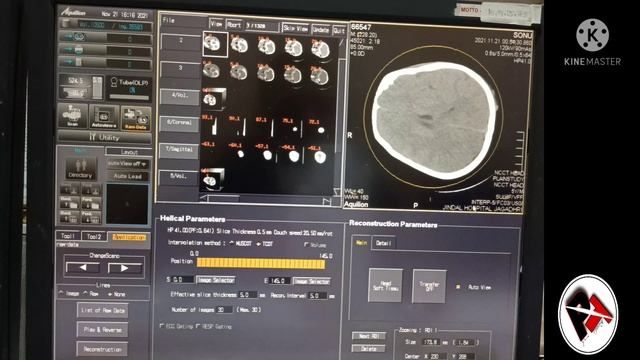Click the Auto Load button
Viewport: 640px width, 360px height.
(x=127, y=176)
